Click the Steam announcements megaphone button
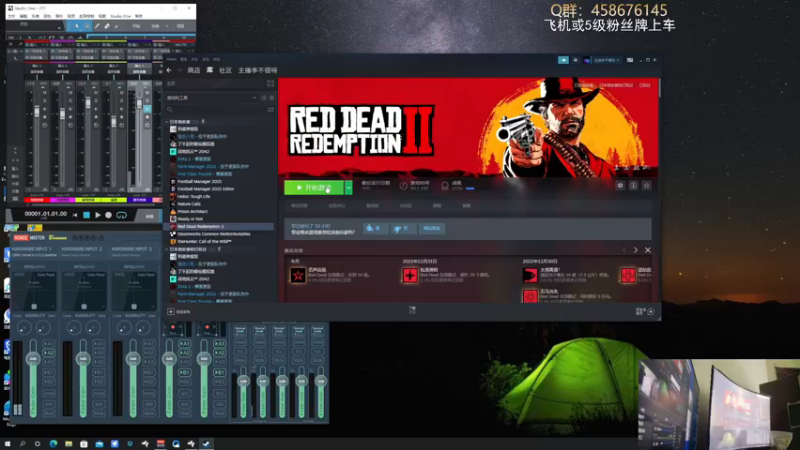 [x=563, y=60]
